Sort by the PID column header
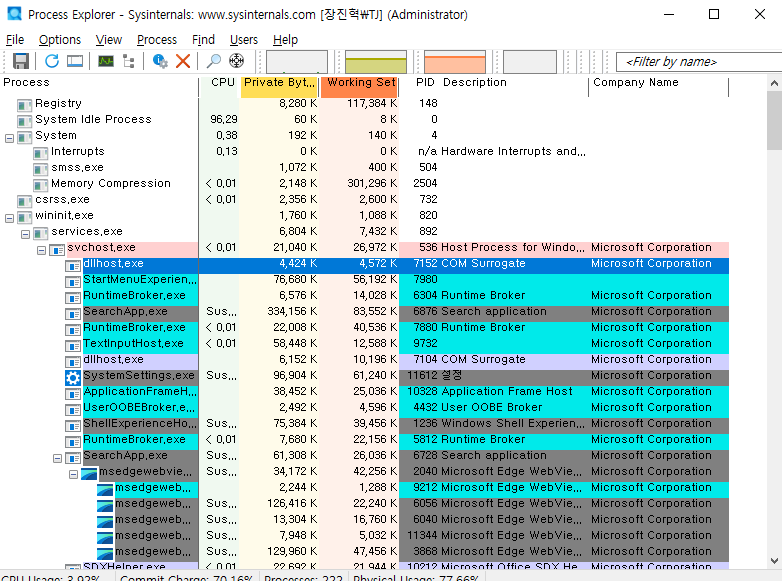Viewport: 782px width, 581px height. [x=420, y=82]
